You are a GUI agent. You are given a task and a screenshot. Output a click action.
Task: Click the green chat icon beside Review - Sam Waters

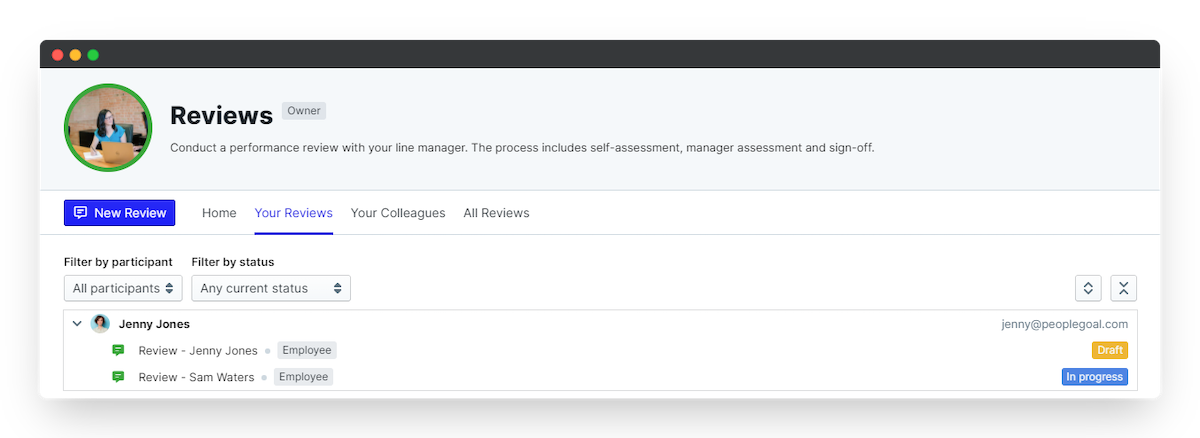pyautogui.click(x=118, y=377)
